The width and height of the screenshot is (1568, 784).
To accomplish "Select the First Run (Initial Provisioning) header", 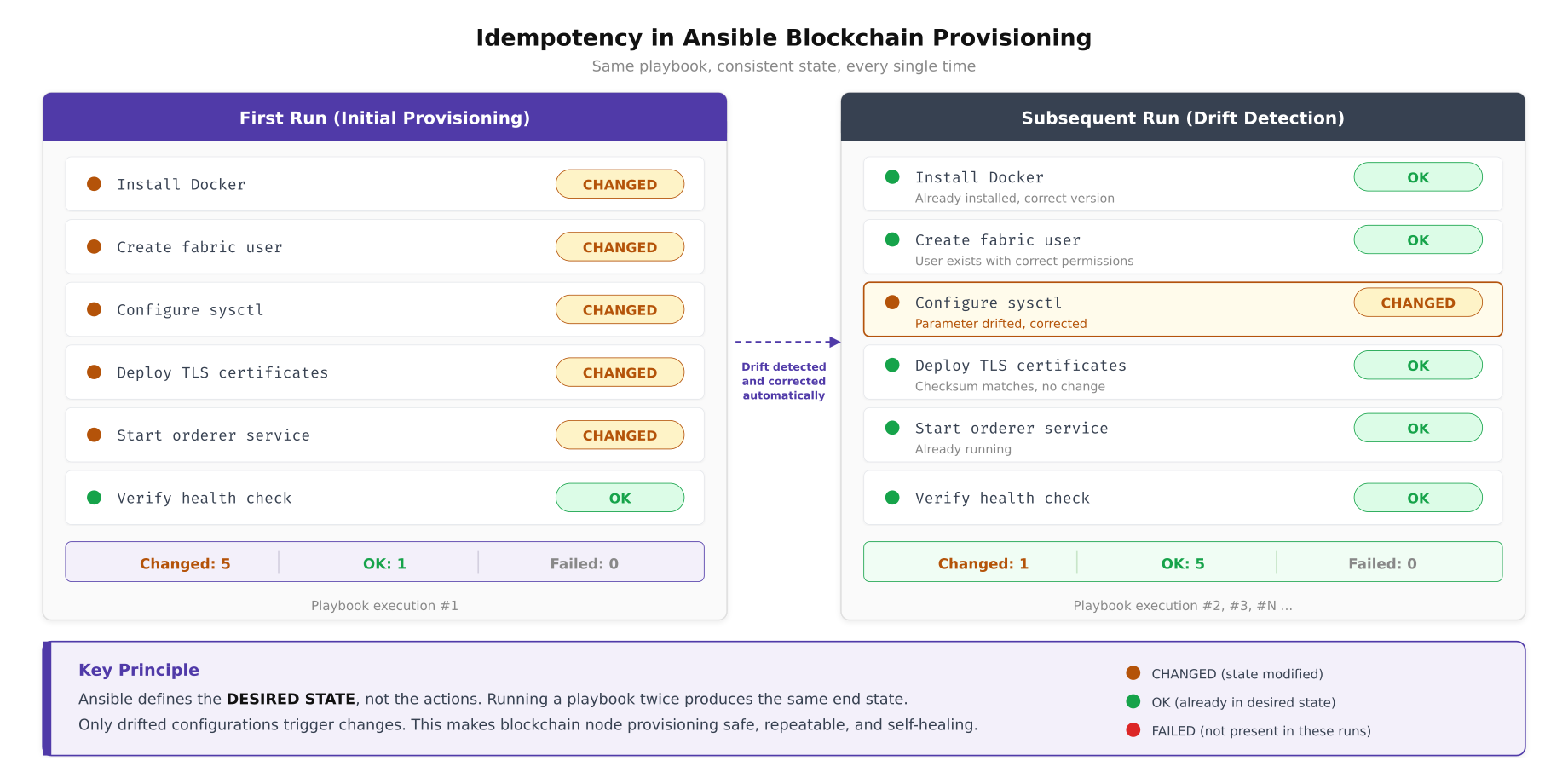I will point(384,118).
